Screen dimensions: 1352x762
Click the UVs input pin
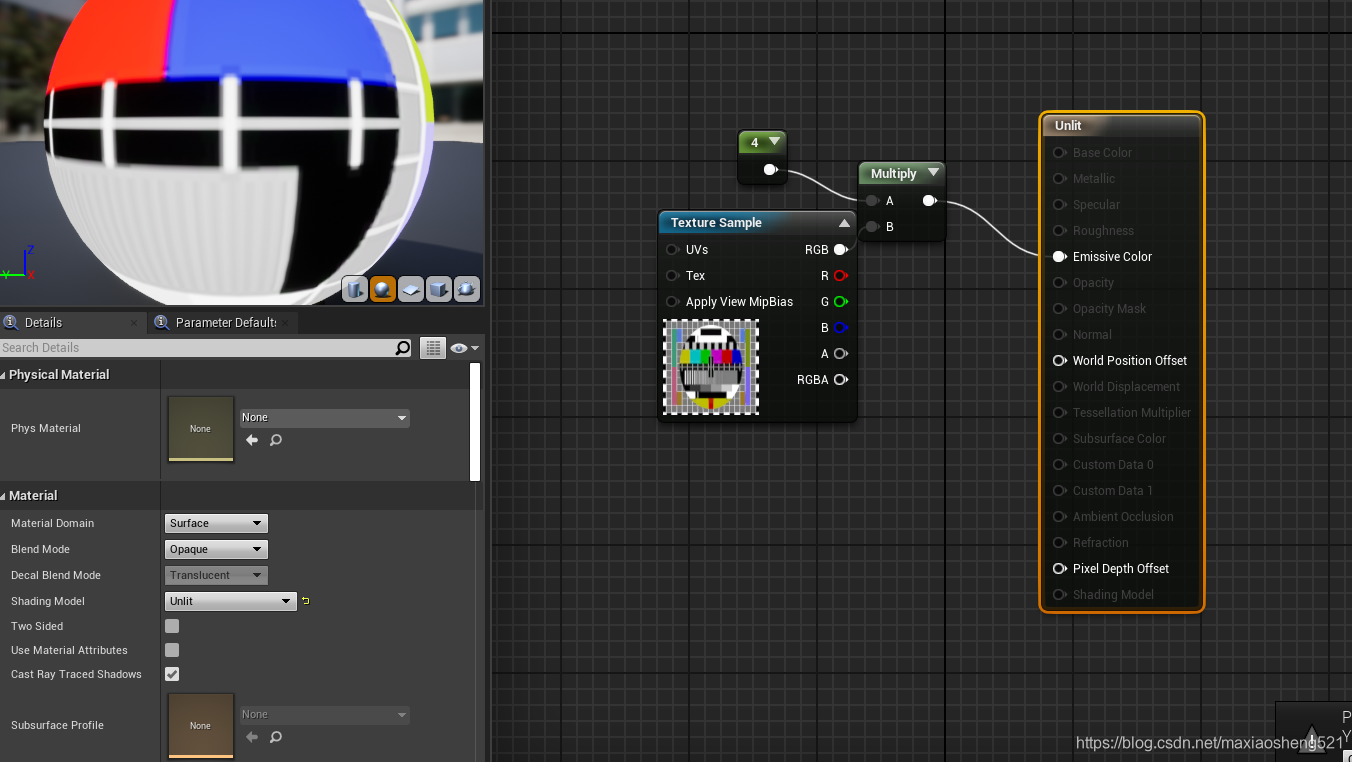pos(672,250)
